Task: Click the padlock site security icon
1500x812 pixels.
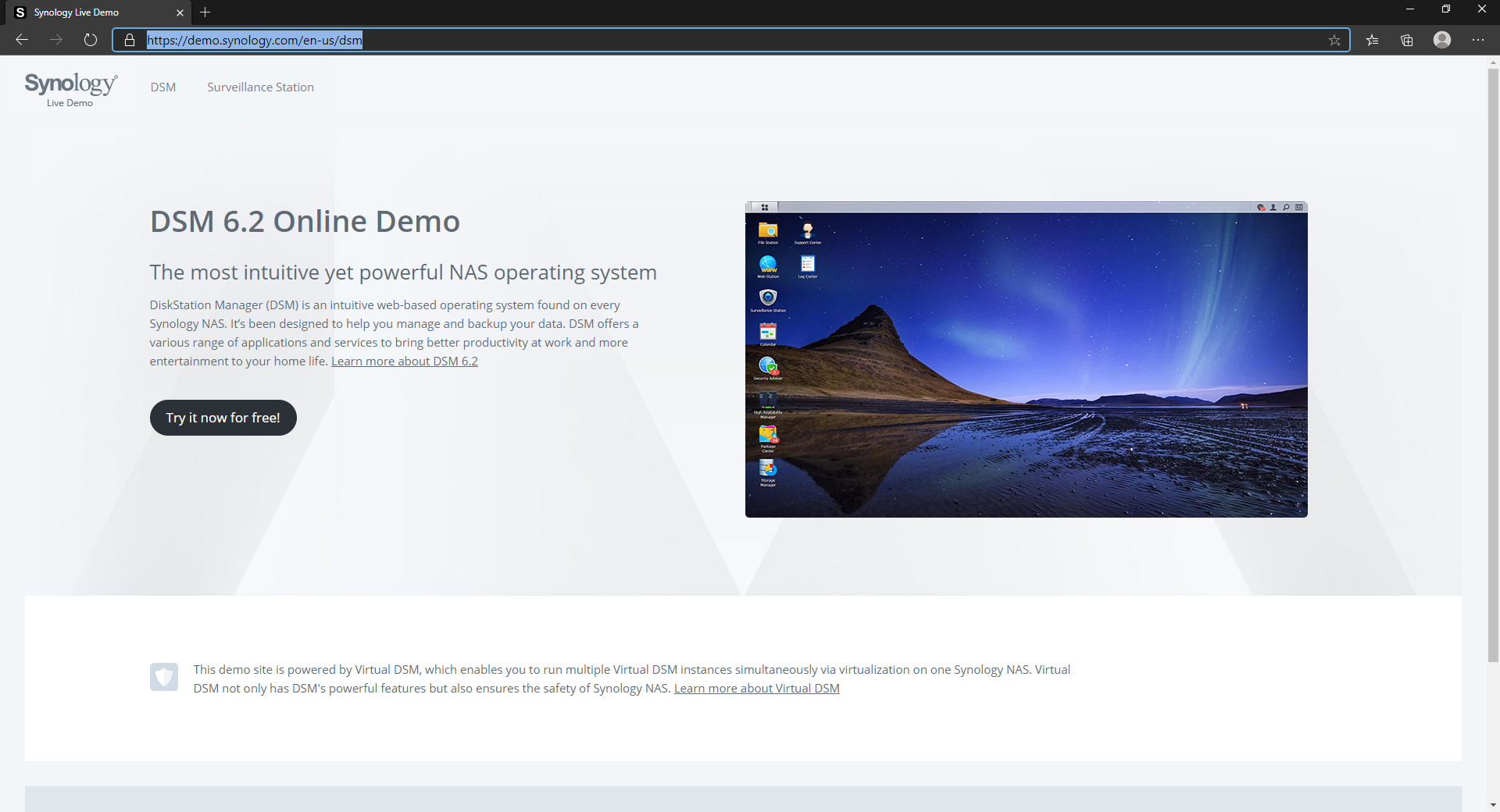Action: tap(130, 40)
